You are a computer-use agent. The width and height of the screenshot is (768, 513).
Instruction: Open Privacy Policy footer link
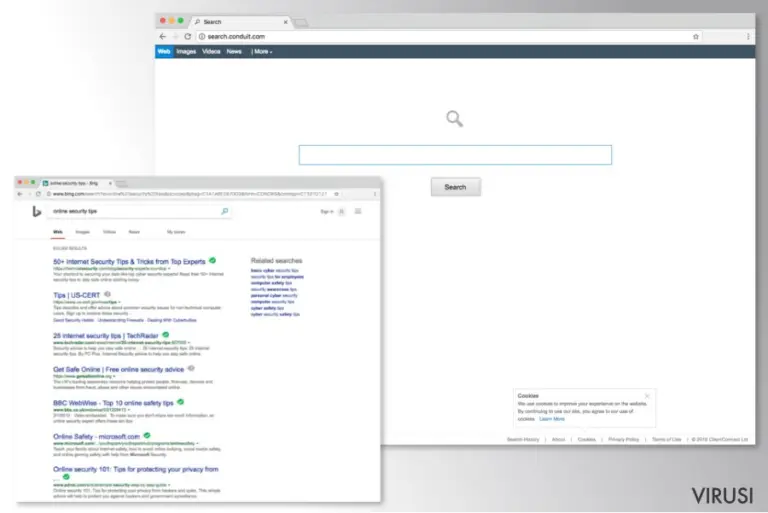click(624, 440)
